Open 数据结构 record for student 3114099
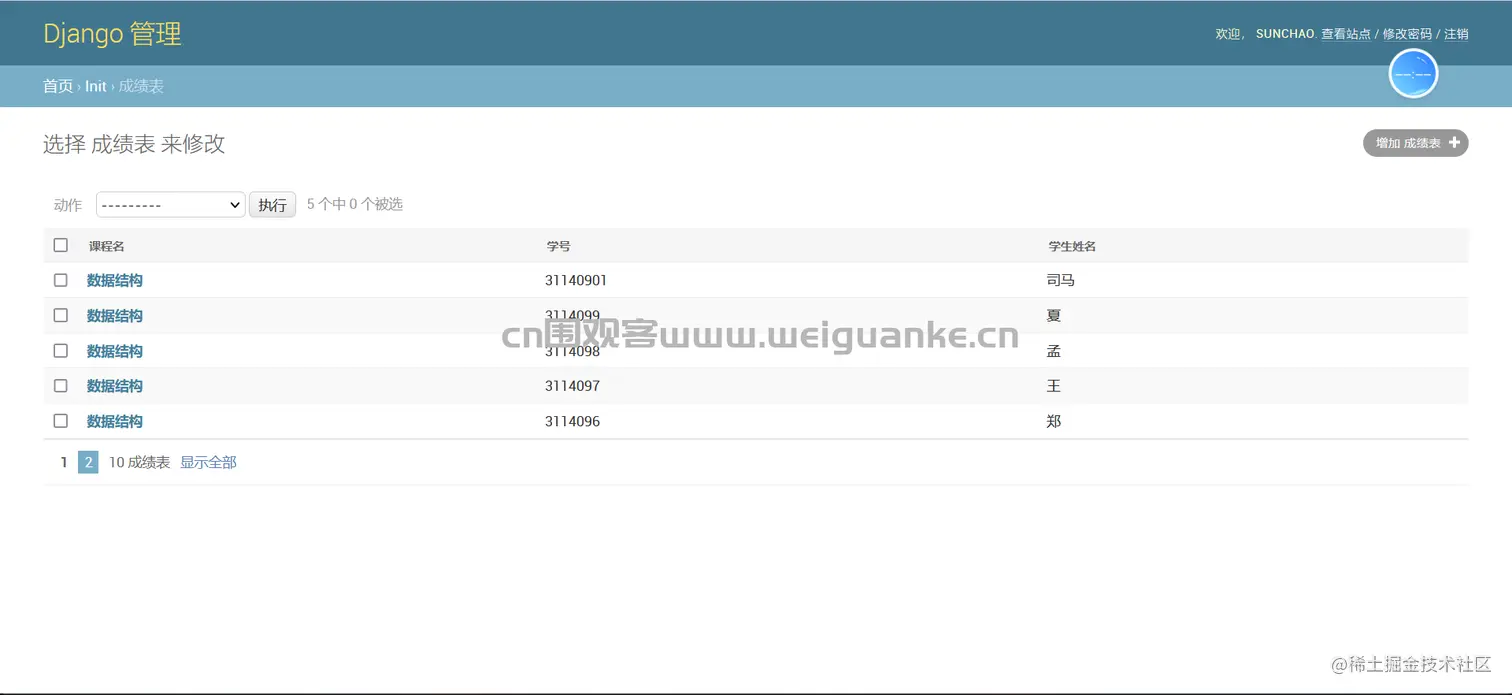 (115, 315)
